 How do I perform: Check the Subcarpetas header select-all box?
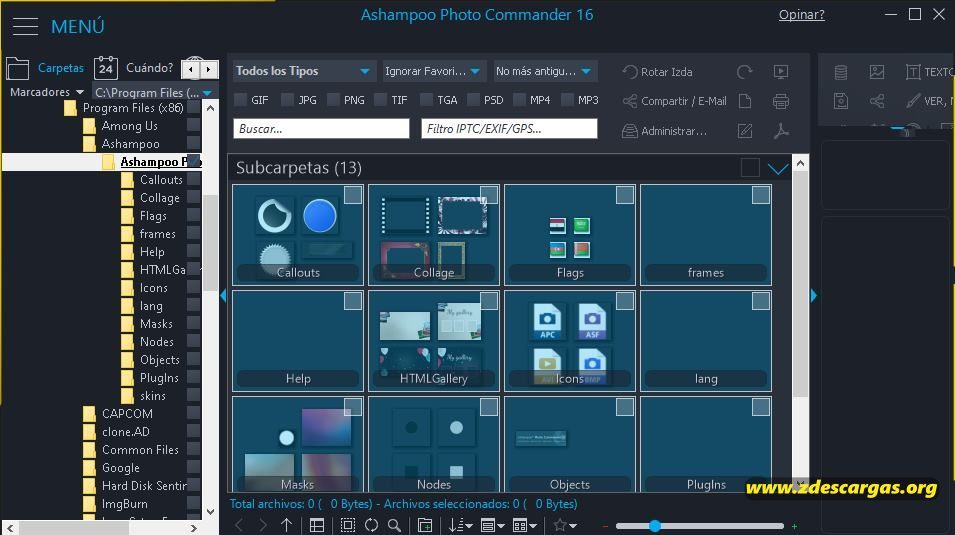pos(750,168)
